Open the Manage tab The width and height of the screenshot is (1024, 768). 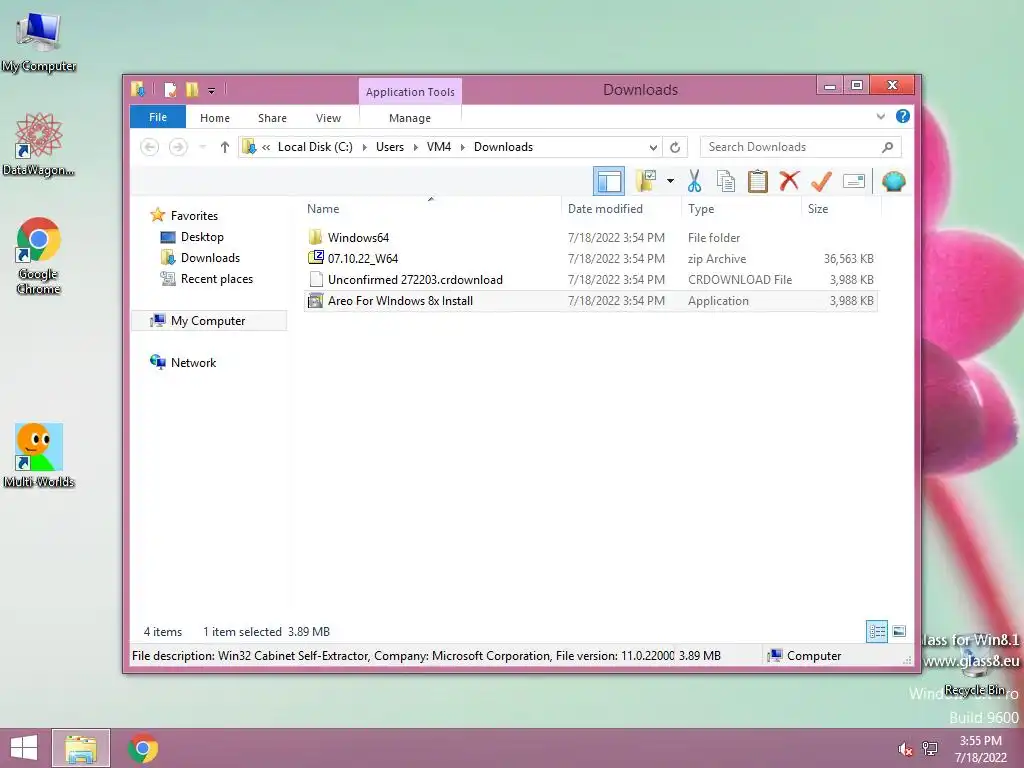point(409,118)
